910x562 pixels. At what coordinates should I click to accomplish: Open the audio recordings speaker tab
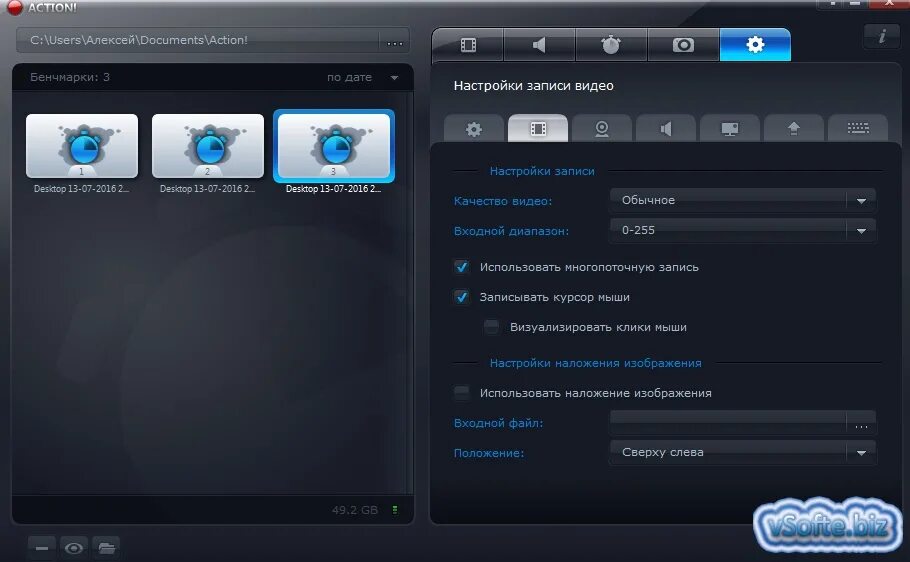(539, 45)
